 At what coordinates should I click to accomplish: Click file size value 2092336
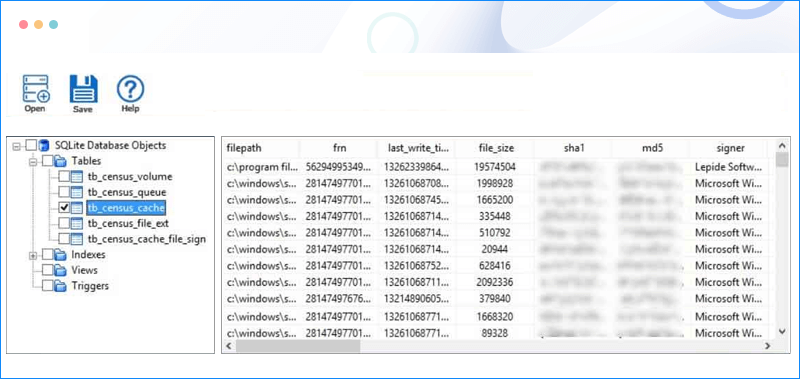(x=495, y=282)
